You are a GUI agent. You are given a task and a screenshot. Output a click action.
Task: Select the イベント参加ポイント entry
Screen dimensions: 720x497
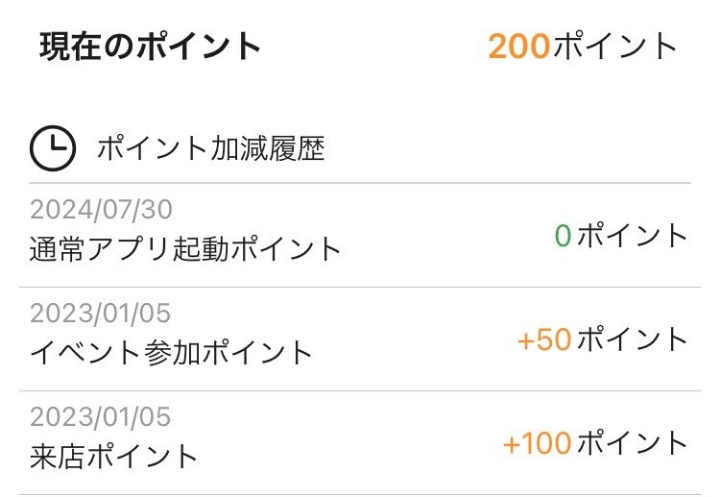click(171, 352)
